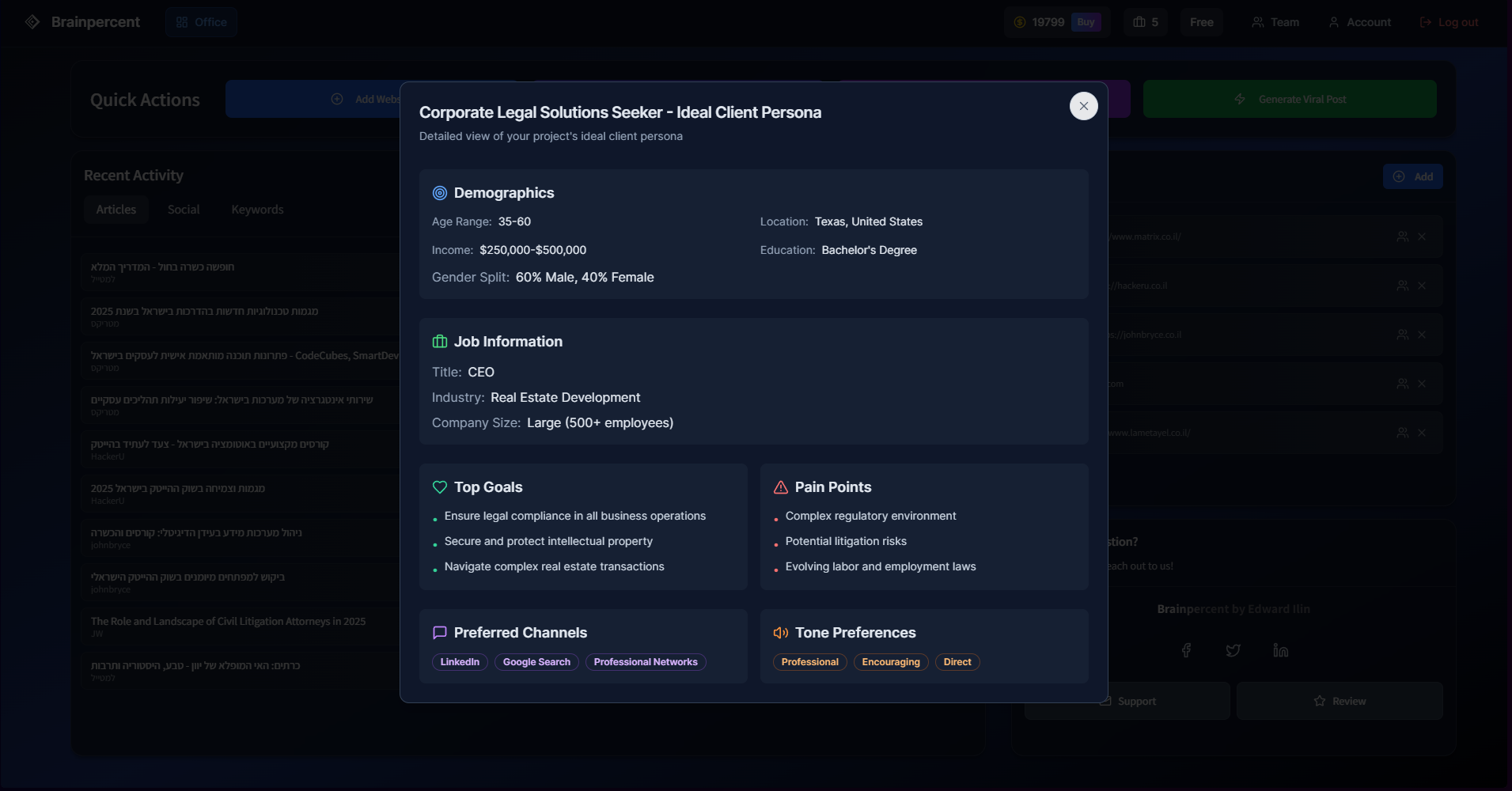The width and height of the screenshot is (1512, 791).
Task: Switch to the Keywords tab
Action: pyautogui.click(x=257, y=210)
